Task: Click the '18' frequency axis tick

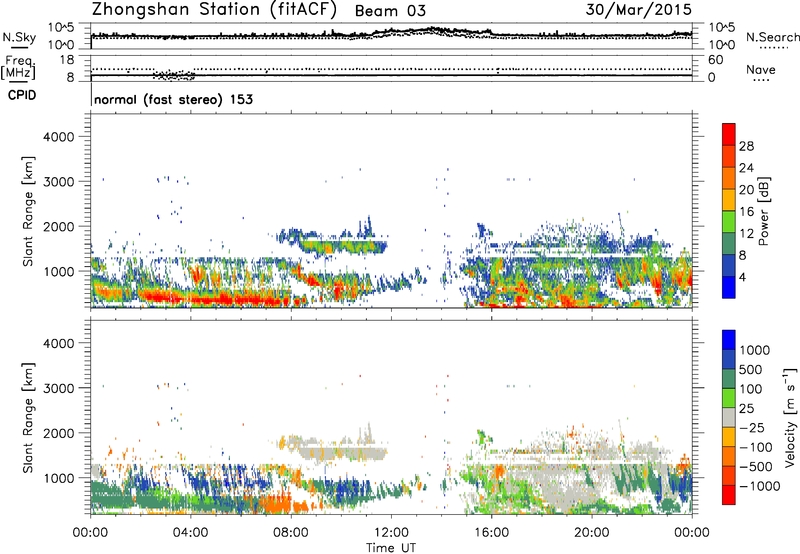Action: [67, 60]
